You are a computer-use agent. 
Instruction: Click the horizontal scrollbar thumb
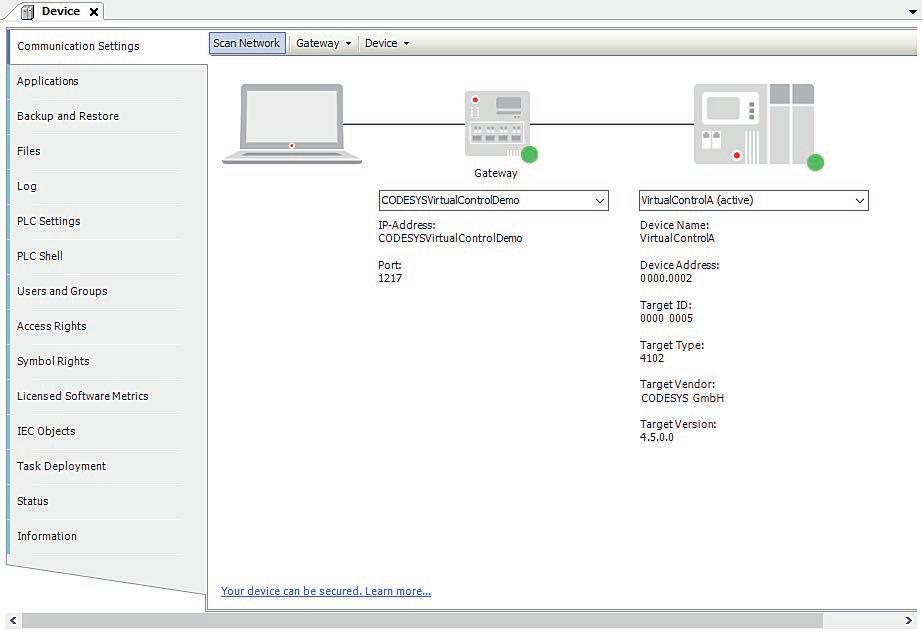[x=422, y=621]
